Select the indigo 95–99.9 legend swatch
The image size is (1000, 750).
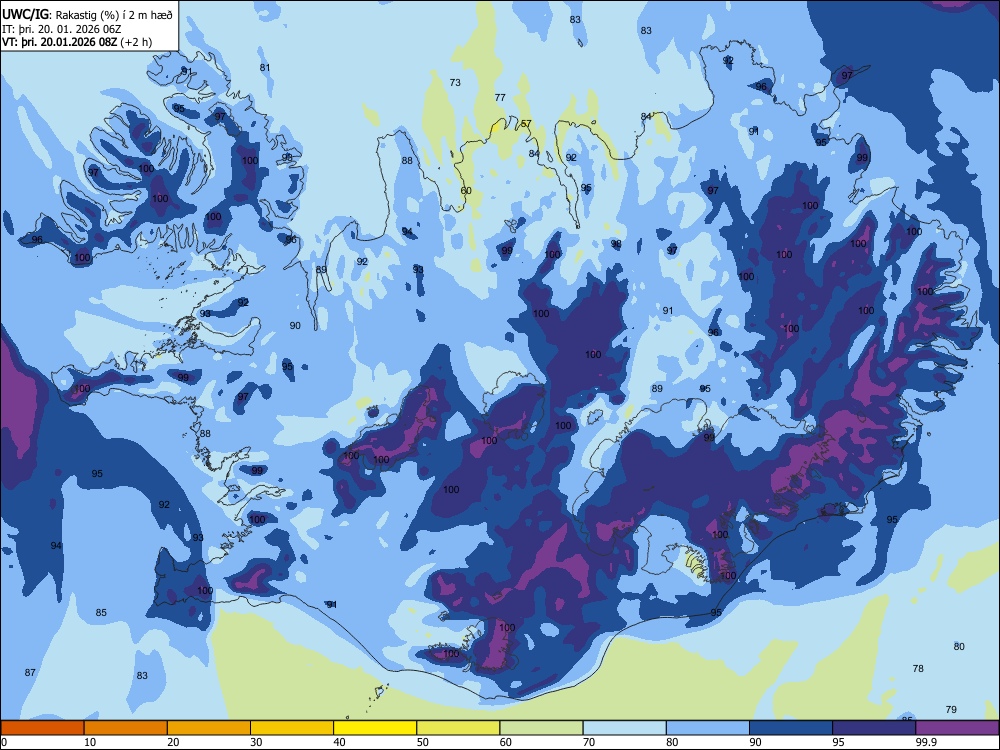[x=874, y=728]
